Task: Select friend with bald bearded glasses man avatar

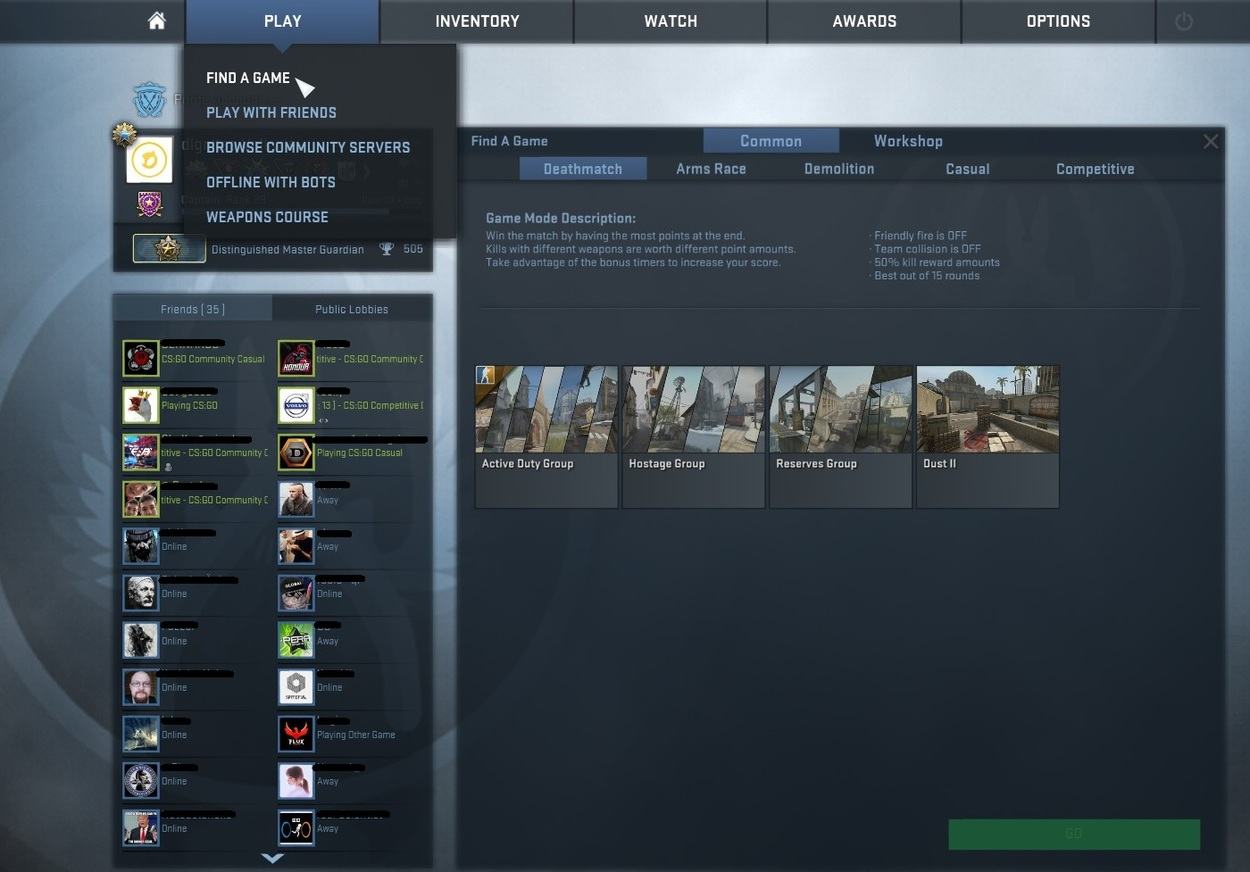Action: [x=141, y=687]
